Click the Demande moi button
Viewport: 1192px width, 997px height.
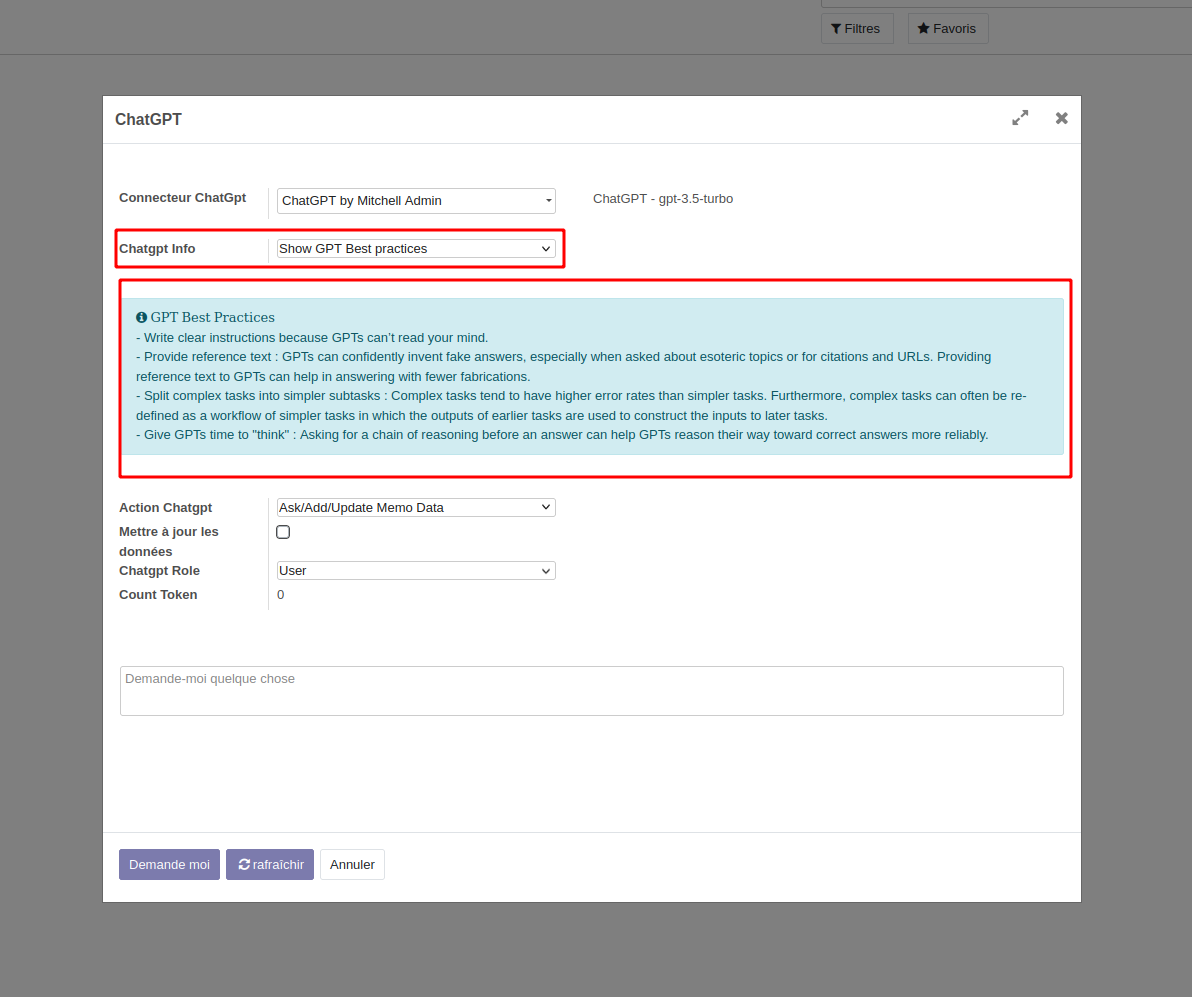click(170, 865)
